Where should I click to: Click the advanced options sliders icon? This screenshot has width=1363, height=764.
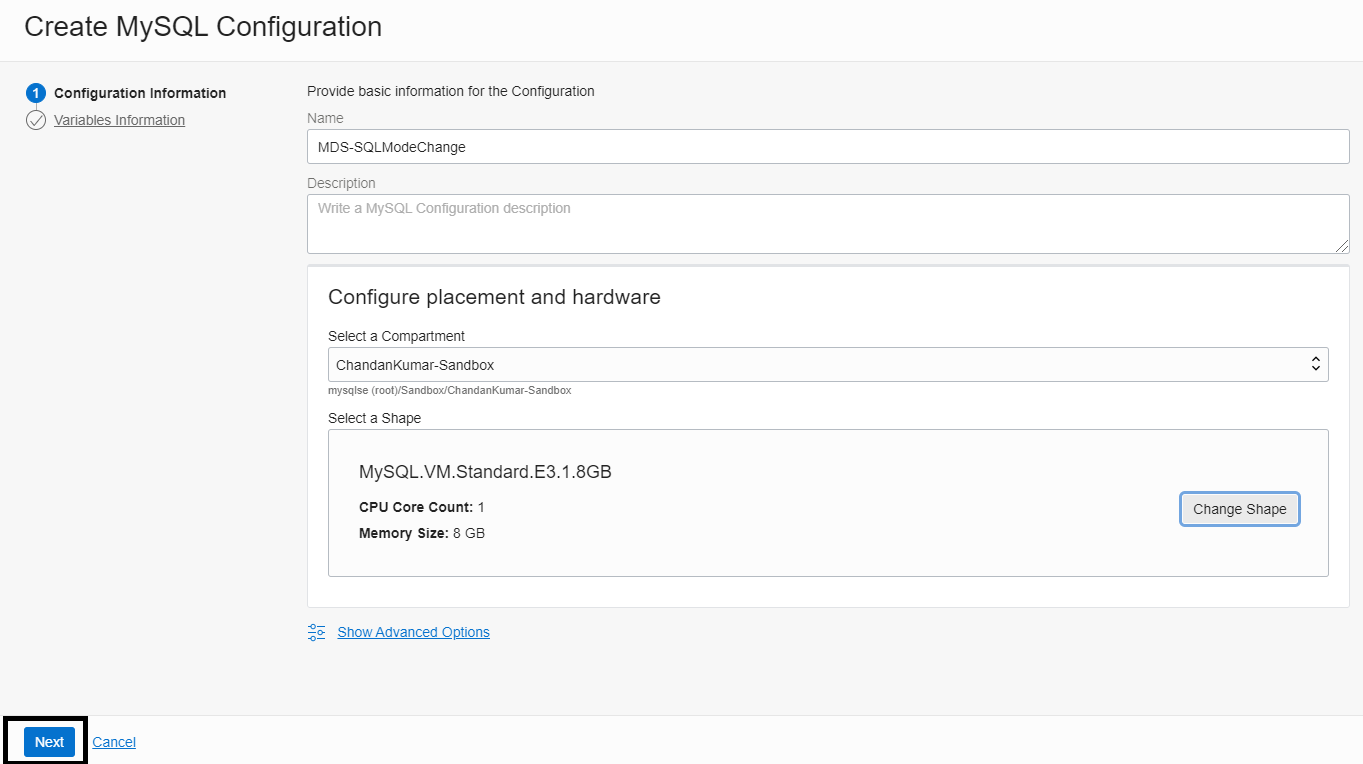pyautogui.click(x=317, y=632)
